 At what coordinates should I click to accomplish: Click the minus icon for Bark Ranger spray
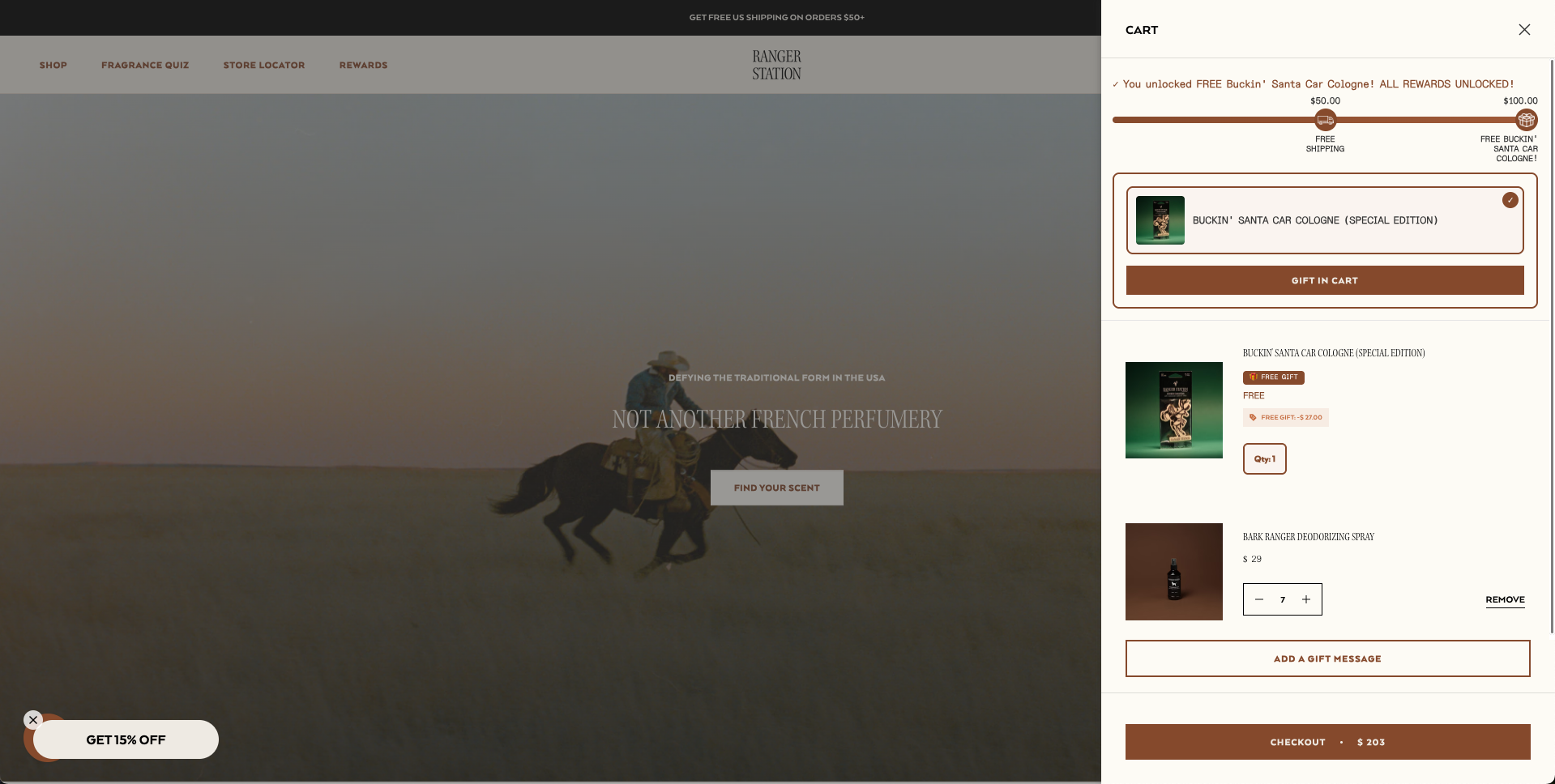pyautogui.click(x=1258, y=599)
